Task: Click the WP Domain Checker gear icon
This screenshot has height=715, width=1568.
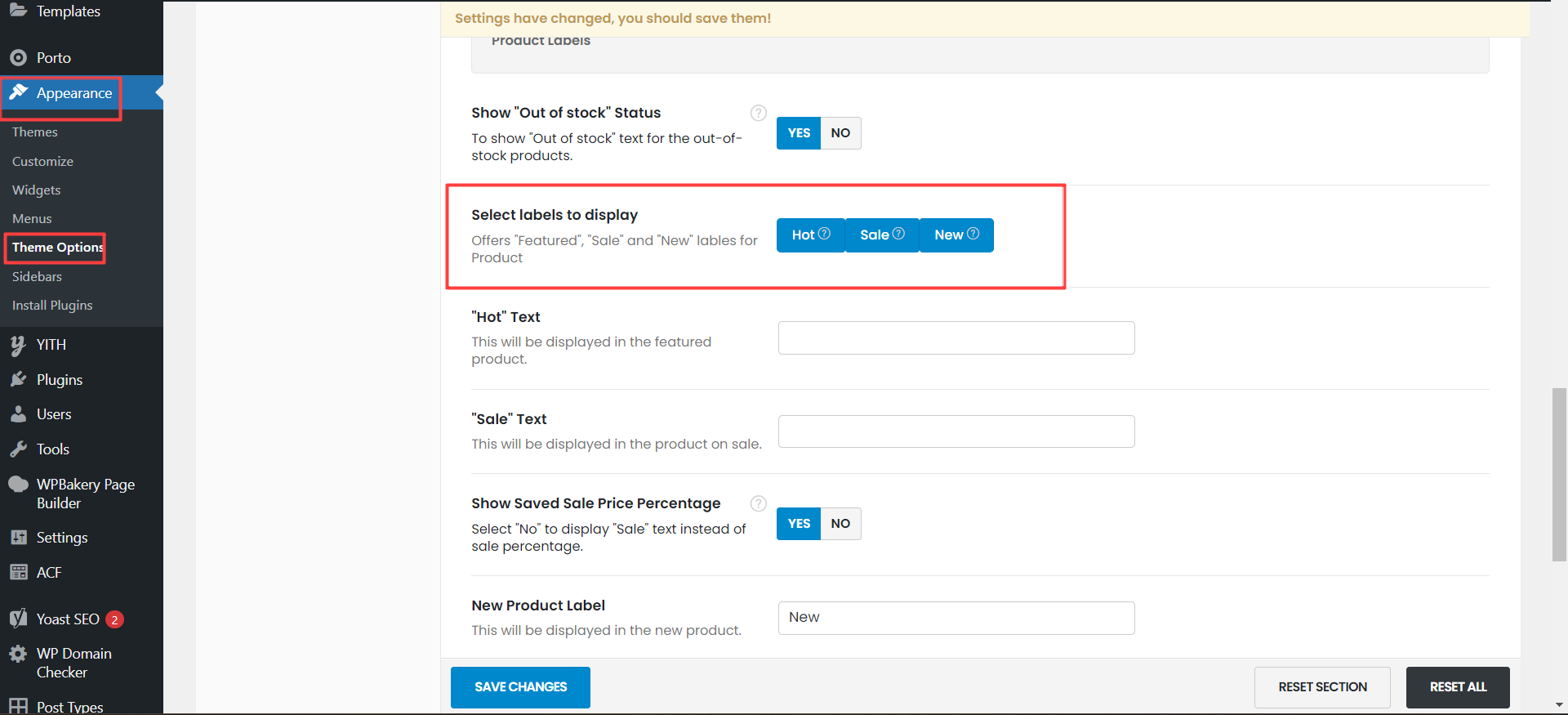Action: [18, 654]
